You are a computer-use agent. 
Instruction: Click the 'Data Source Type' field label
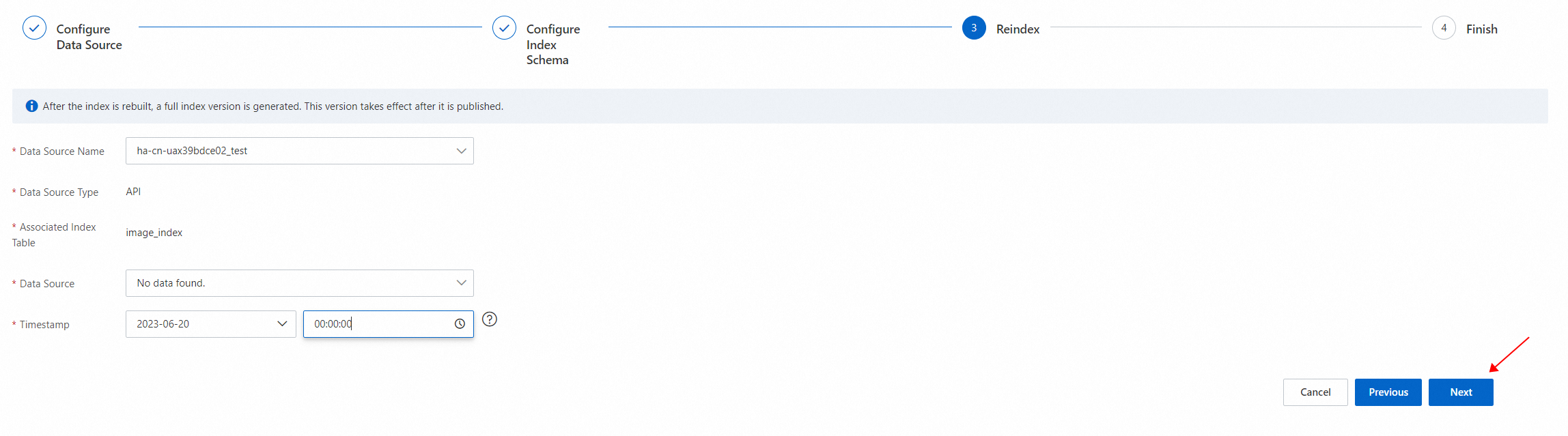(x=59, y=192)
